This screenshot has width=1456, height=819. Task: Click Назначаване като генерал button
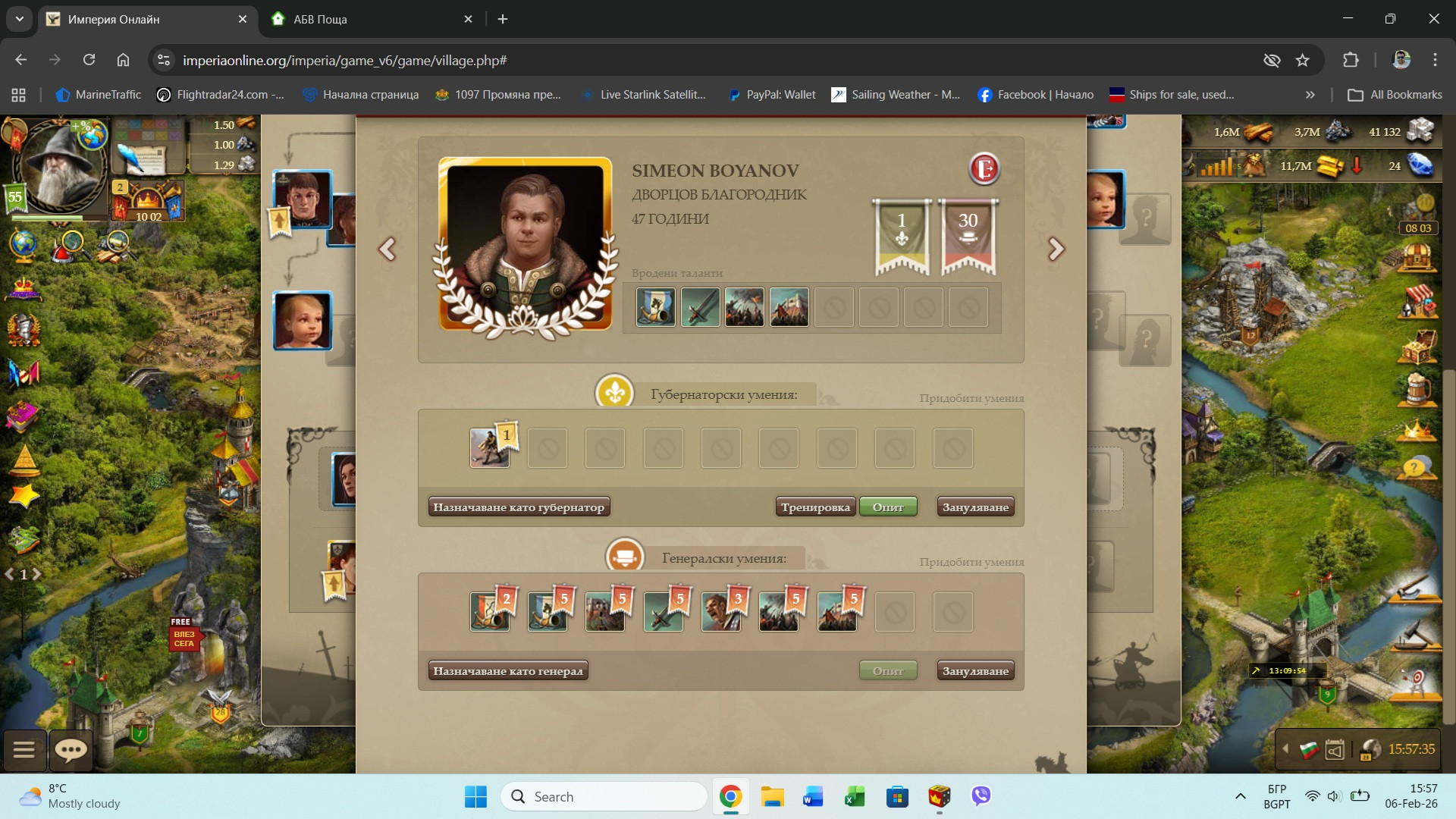point(508,671)
